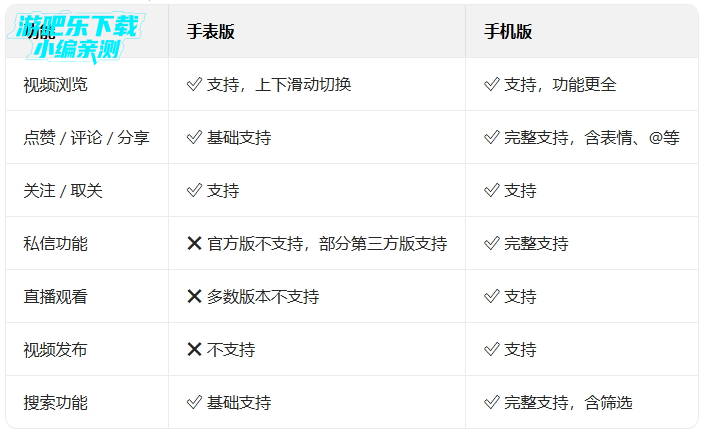Click the checkmark beside 完整支持，含表情
704x436 pixels.
coord(491,138)
